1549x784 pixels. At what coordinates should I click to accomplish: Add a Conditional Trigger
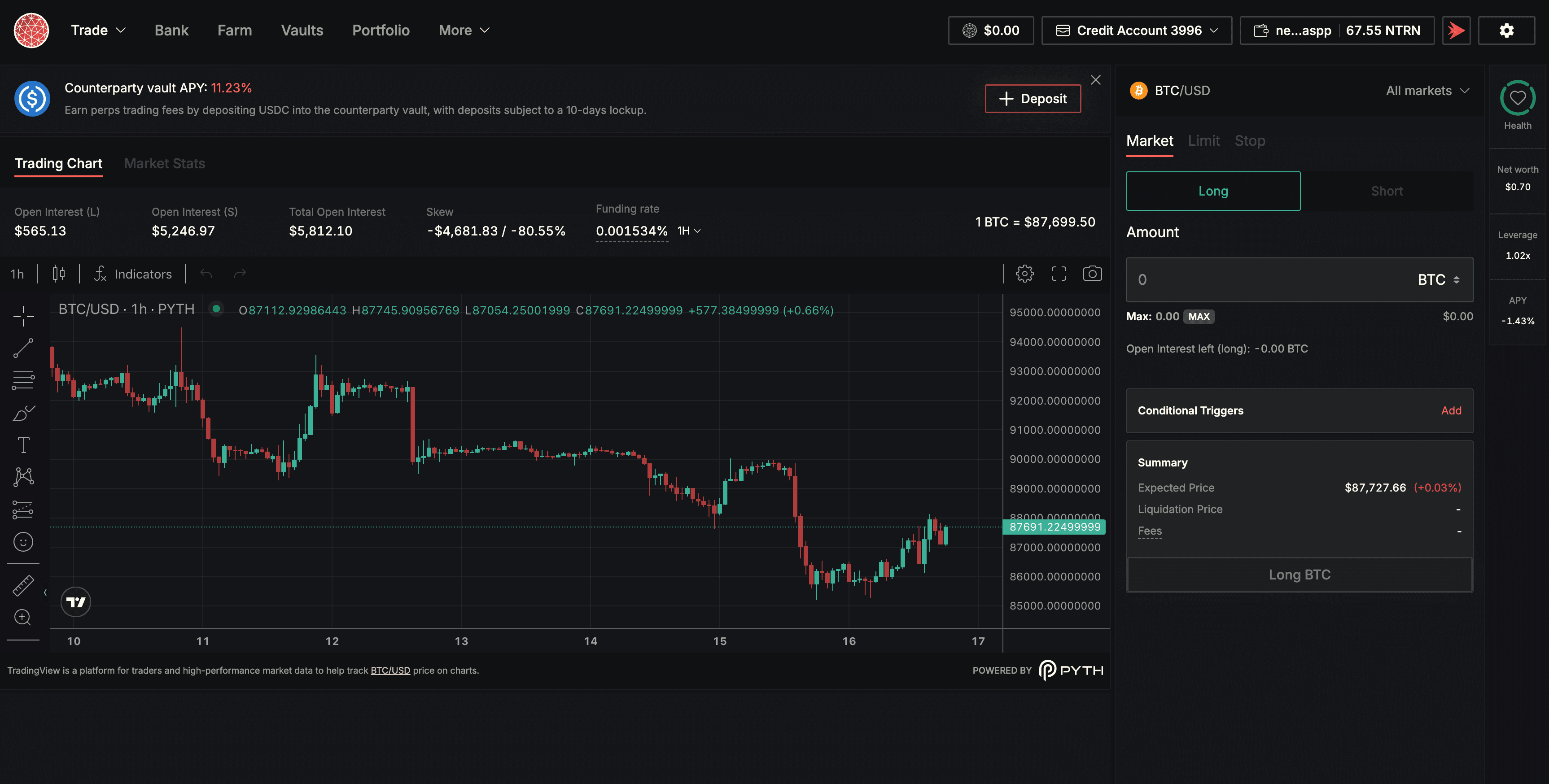coord(1451,411)
